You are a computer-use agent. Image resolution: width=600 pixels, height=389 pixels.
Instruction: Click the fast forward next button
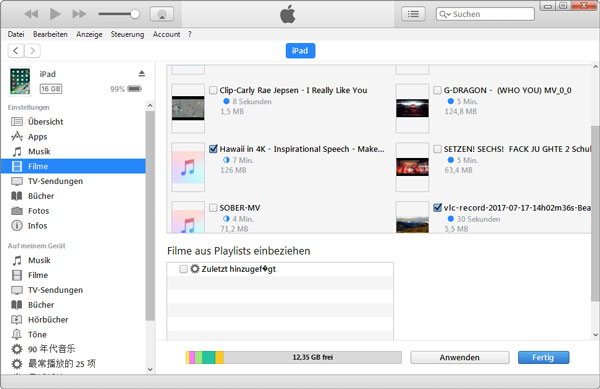tap(79, 14)
